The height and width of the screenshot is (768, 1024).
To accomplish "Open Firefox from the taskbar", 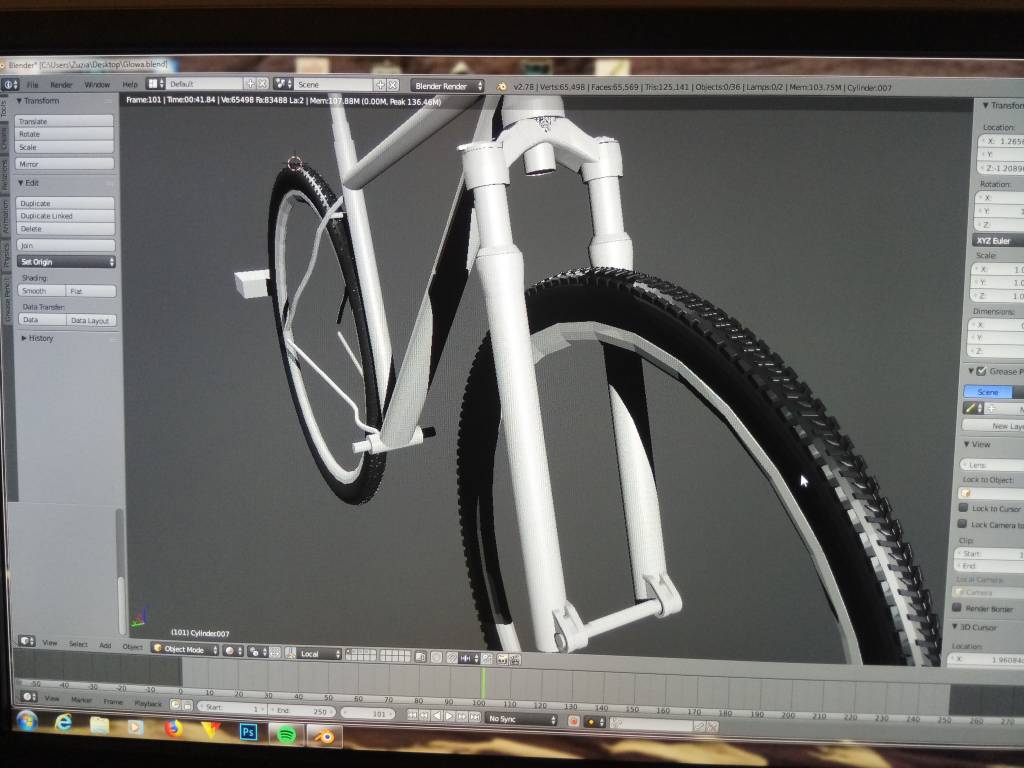I will (x=173, y=728).
